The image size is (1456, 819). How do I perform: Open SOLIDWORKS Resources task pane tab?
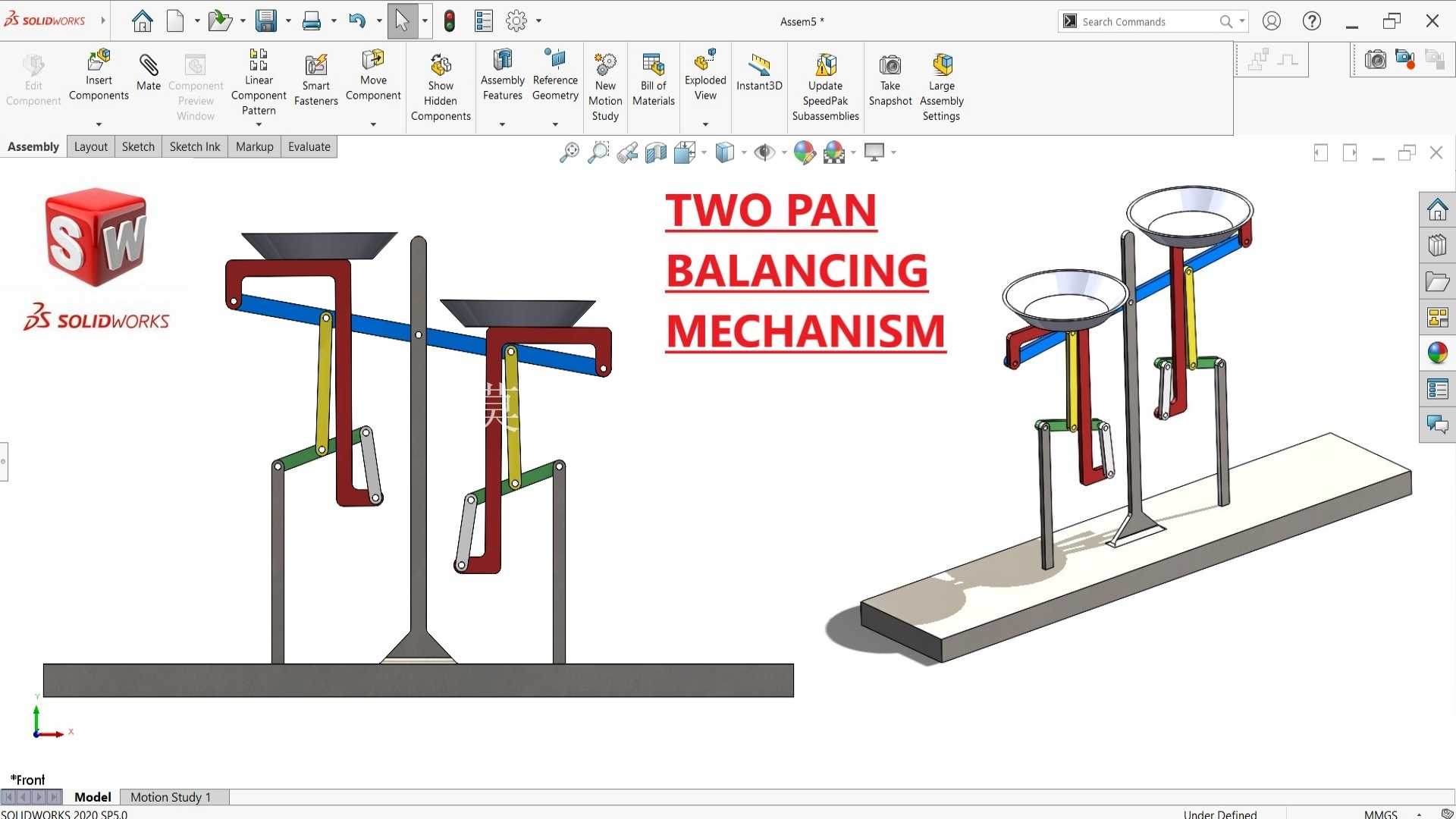coord(1437,209)
